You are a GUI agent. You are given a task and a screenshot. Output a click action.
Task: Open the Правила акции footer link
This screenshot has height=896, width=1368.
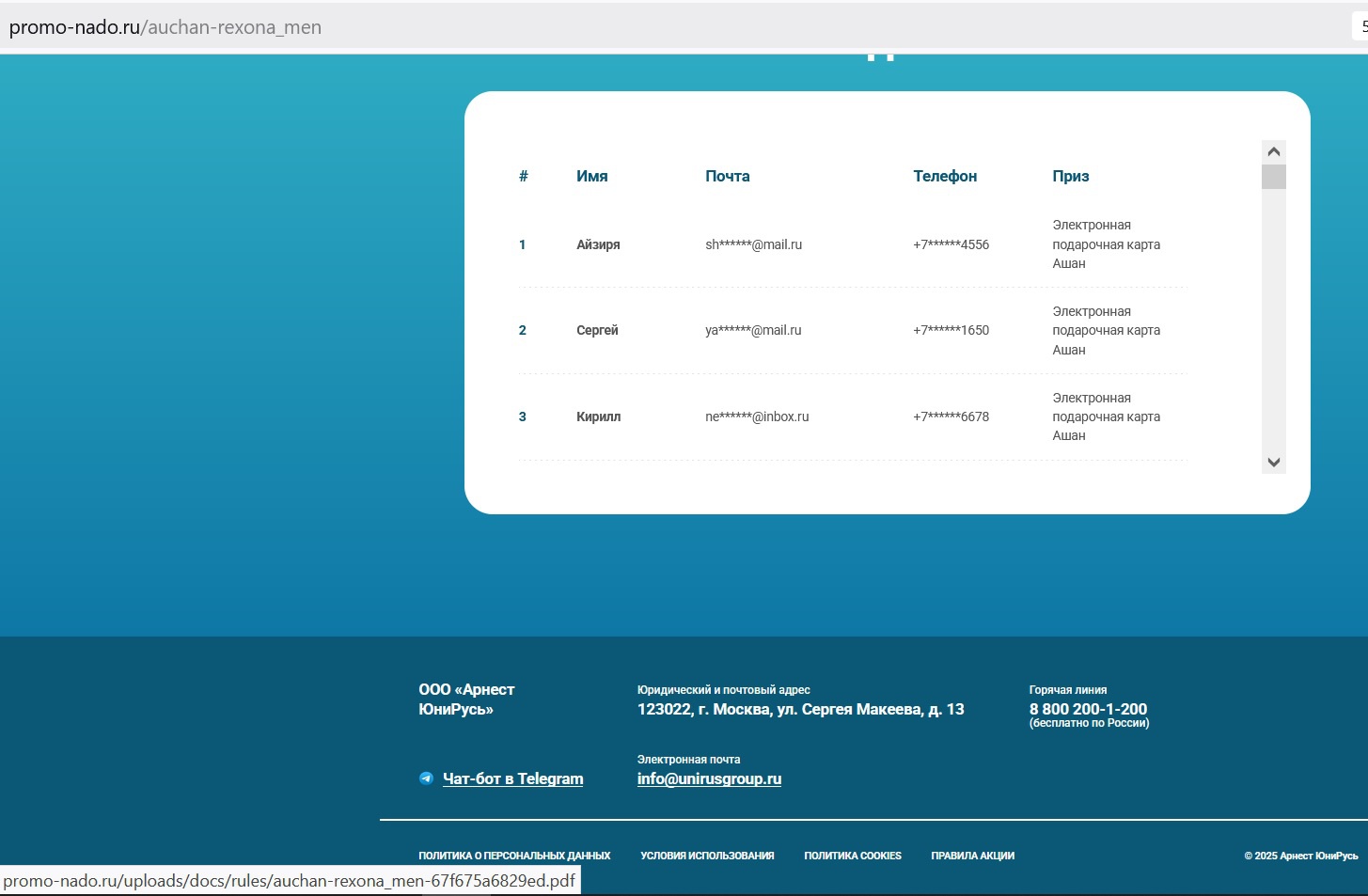click(972, 856)
